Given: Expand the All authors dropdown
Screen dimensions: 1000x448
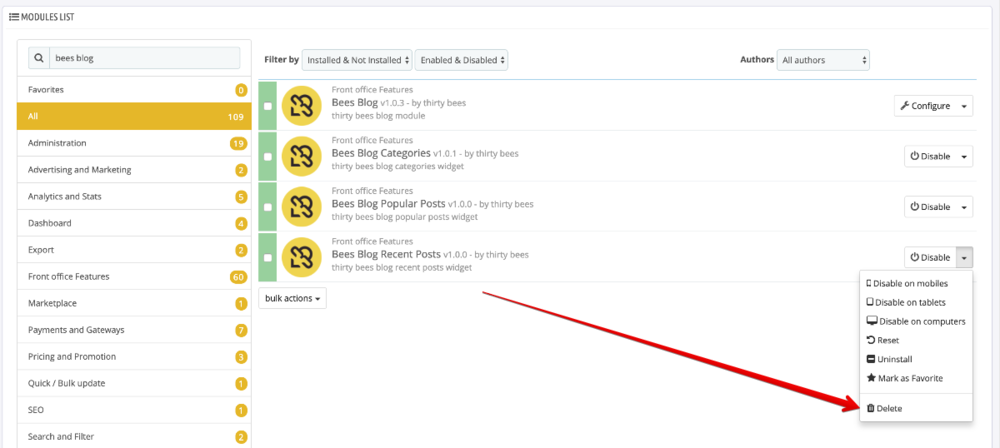Looking at the screenshot, I should click(823, 60).
